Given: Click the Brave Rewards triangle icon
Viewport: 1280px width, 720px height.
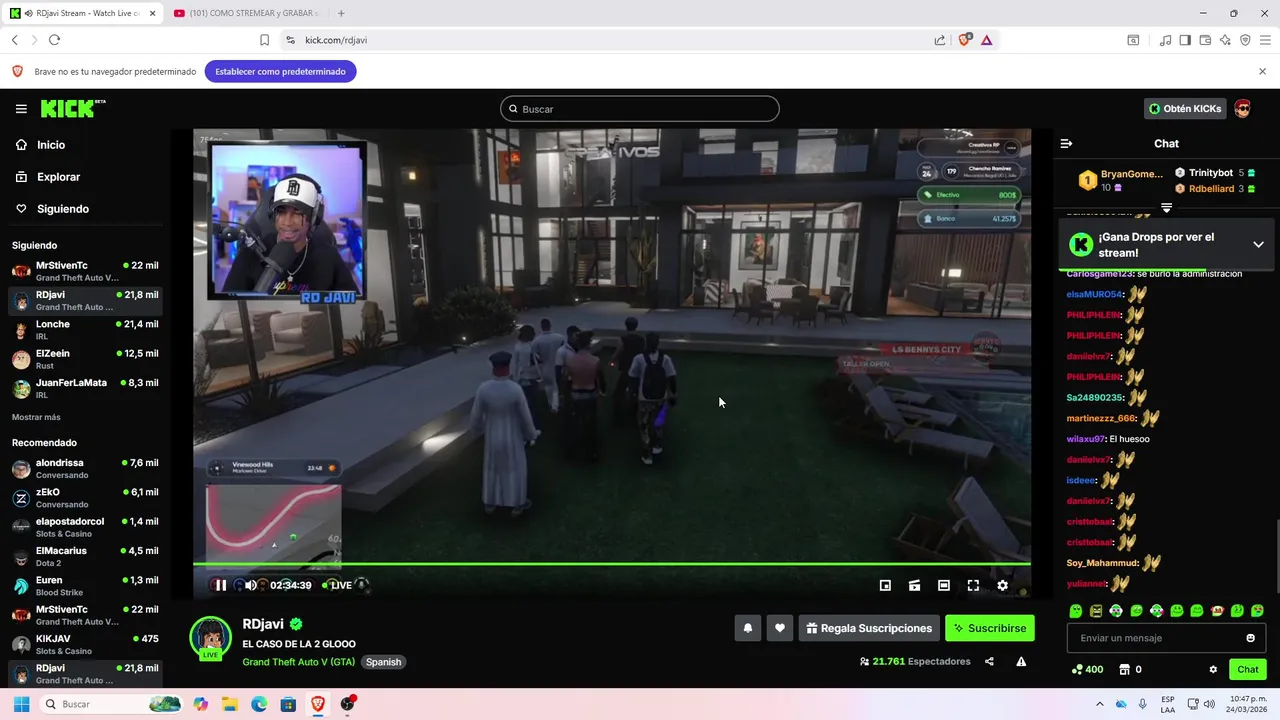Looking at the screenshot, I should click(986, 40).
